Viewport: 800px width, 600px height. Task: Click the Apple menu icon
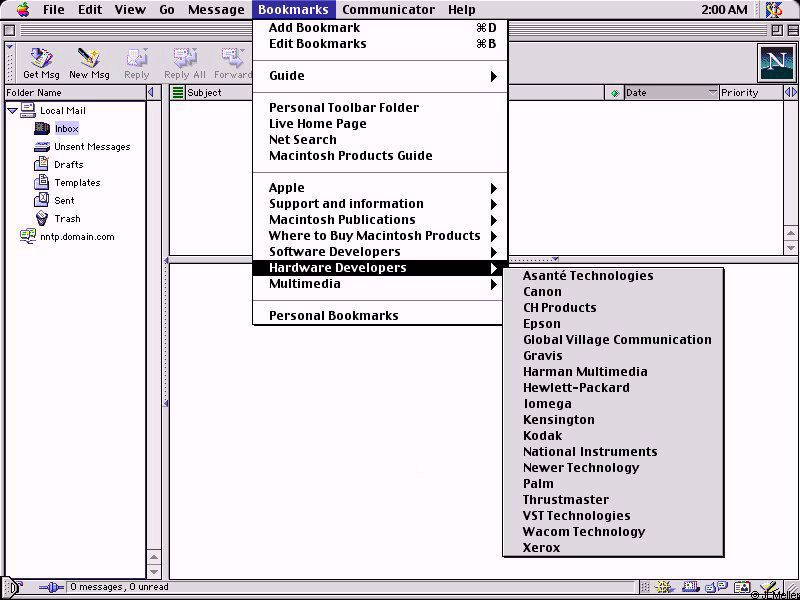pyautogui.click(x=22, y=10)
